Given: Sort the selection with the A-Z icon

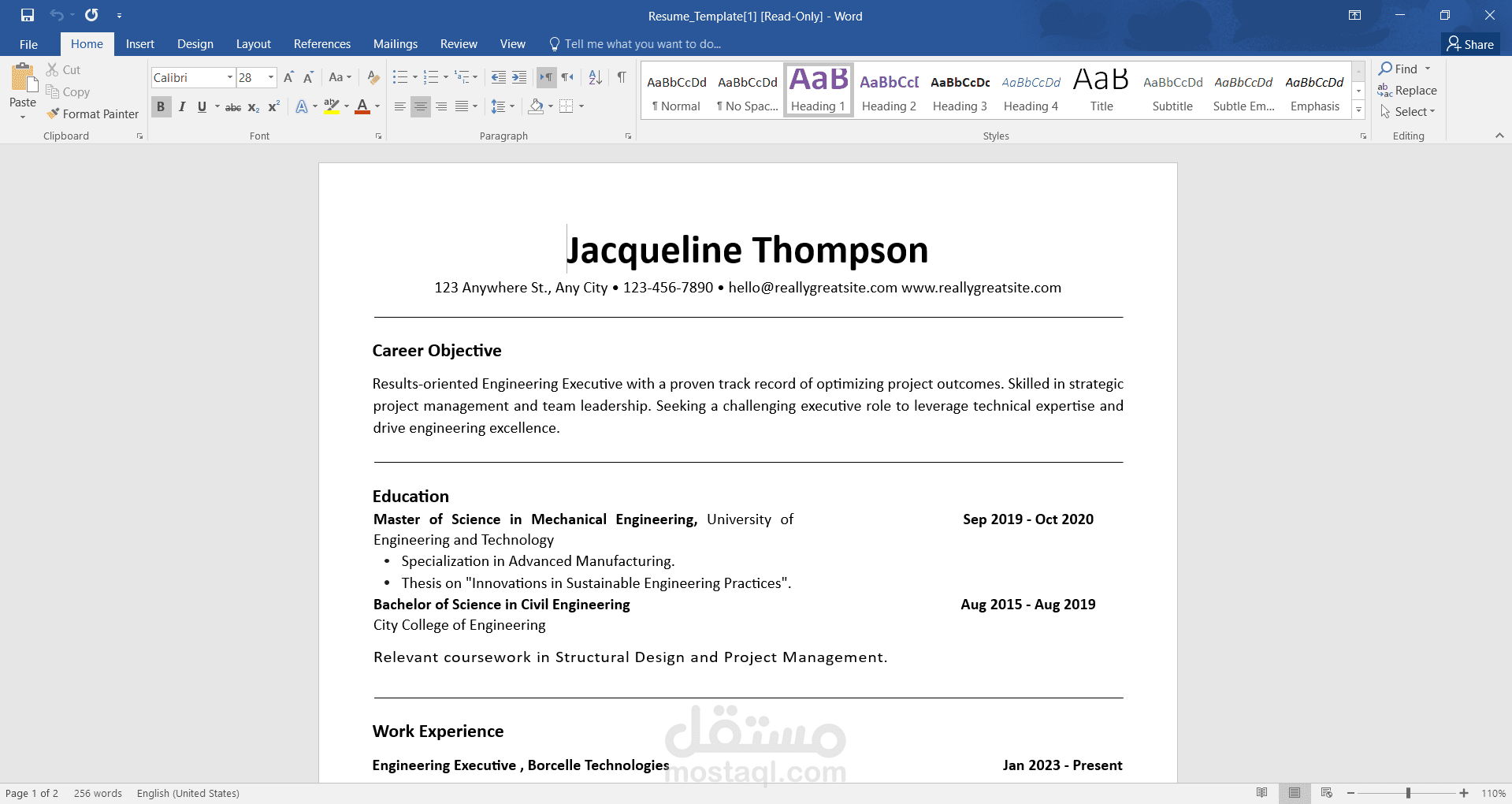Looking at the screenshot, I should point(595,77).
